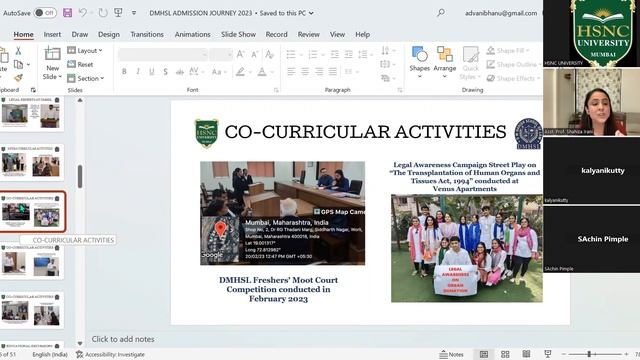640x360 pixels.
Task: Select the Legal Deserts at Damu slide thumbnail
Action: pos(32,113)
